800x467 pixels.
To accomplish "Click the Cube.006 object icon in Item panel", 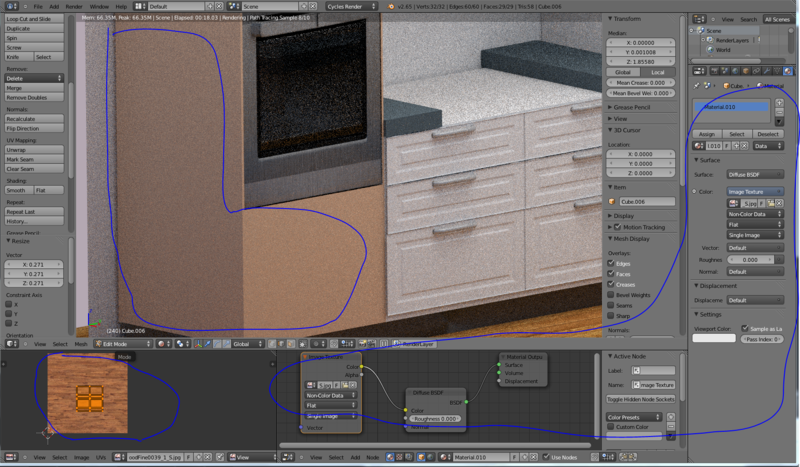I will click(612, 202).
